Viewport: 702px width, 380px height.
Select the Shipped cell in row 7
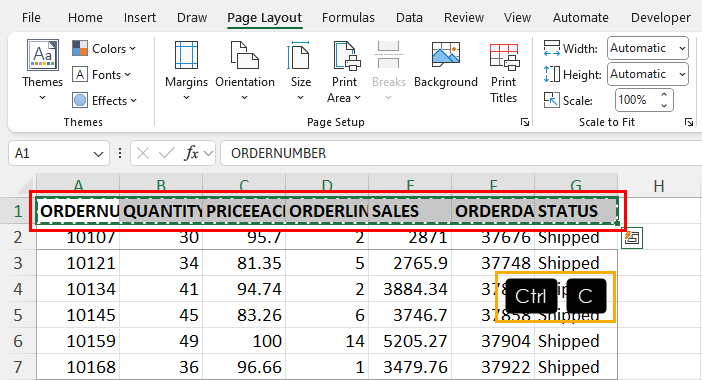[576, 367]
